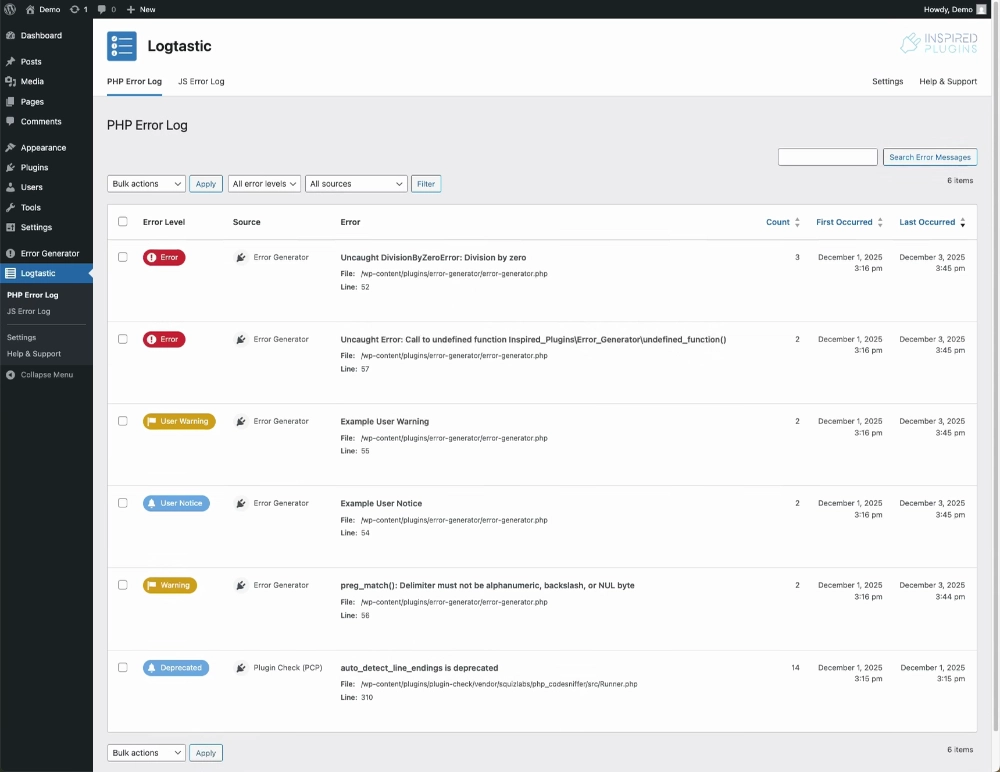Screen dimensions: 1000x772
Task: Click the User Warning badge
Action: (179, 421)
